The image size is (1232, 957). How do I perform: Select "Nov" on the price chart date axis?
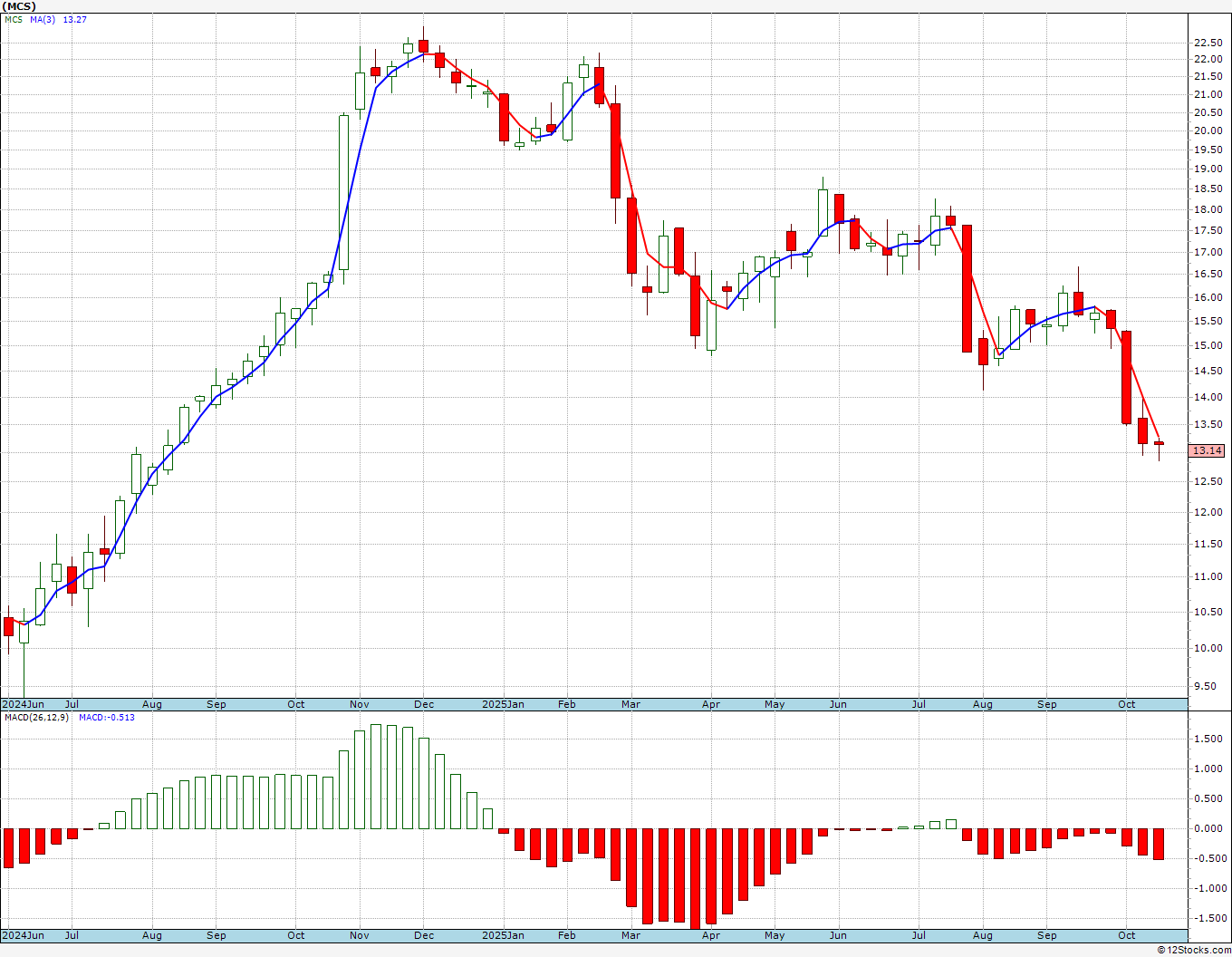pos(359,704)
